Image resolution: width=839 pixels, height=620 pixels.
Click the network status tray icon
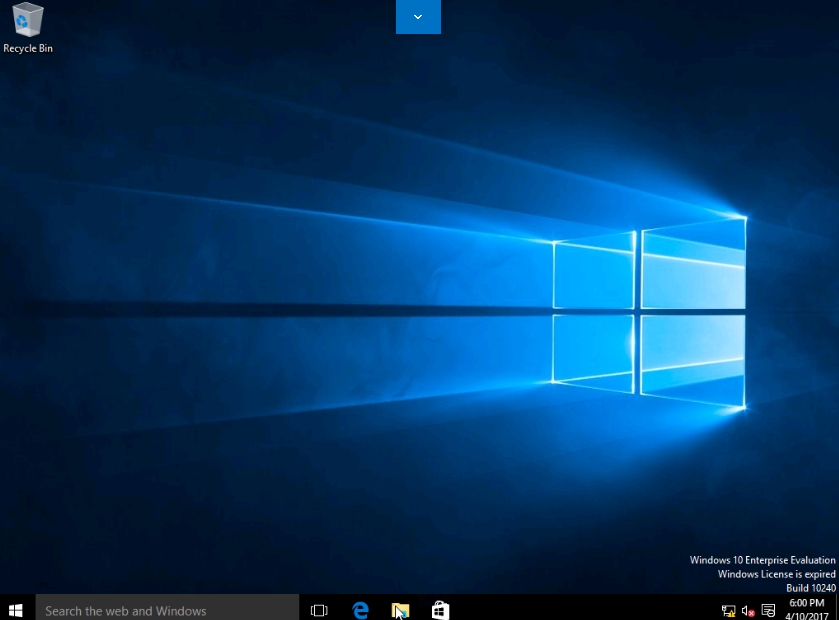pos(728,610)
